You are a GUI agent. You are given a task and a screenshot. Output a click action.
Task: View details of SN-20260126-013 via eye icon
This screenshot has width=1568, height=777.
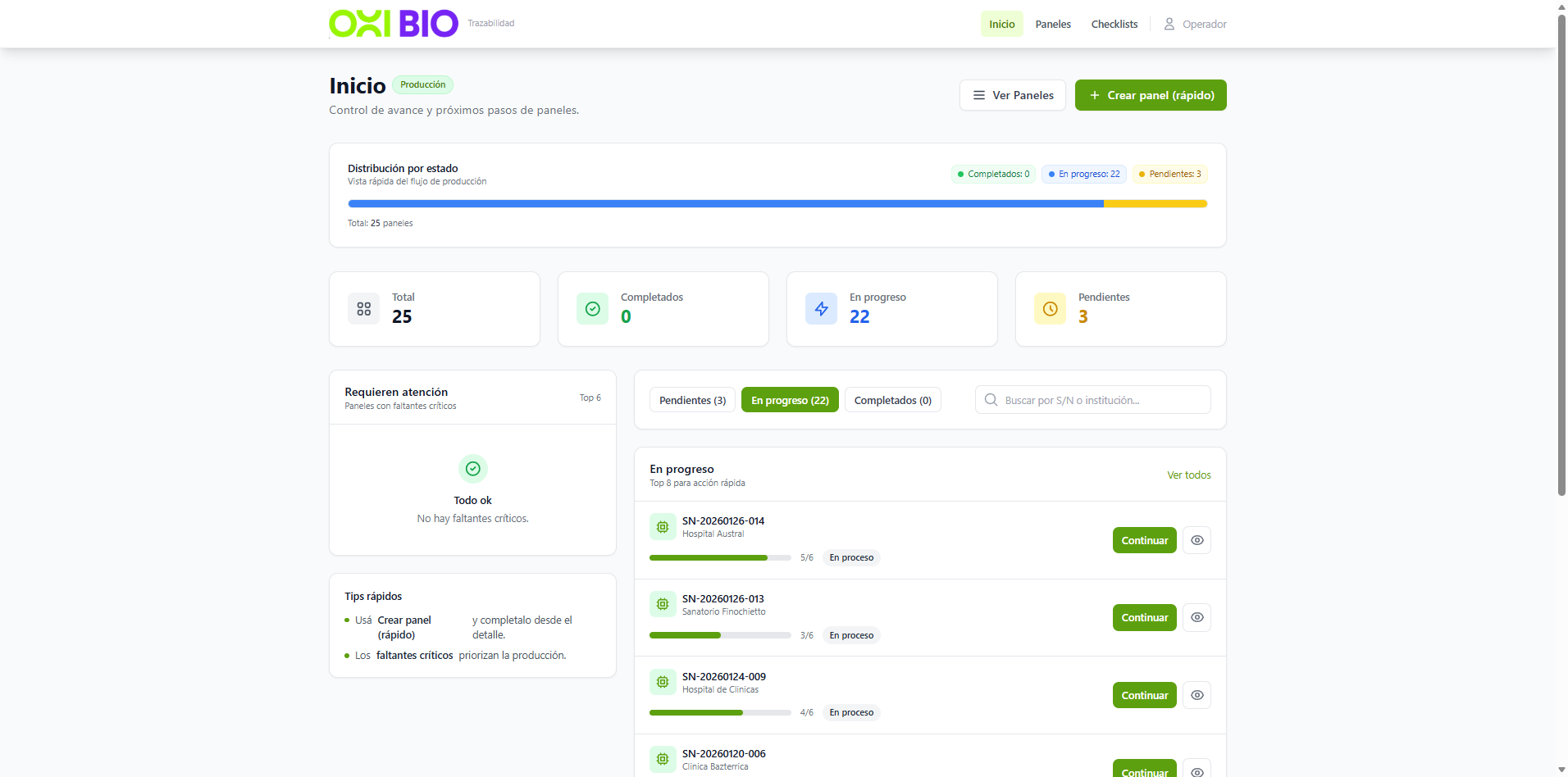[x=1197, y=617]
